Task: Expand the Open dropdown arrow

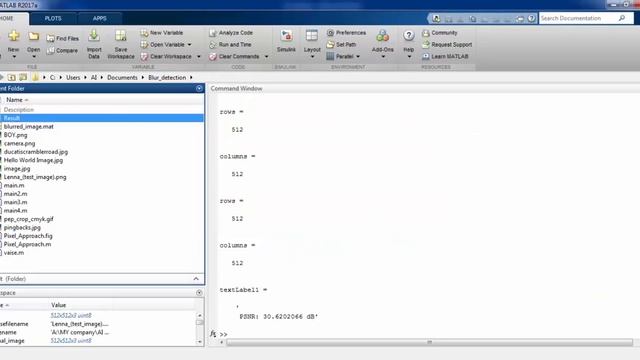Action: (x=33, y=57)
